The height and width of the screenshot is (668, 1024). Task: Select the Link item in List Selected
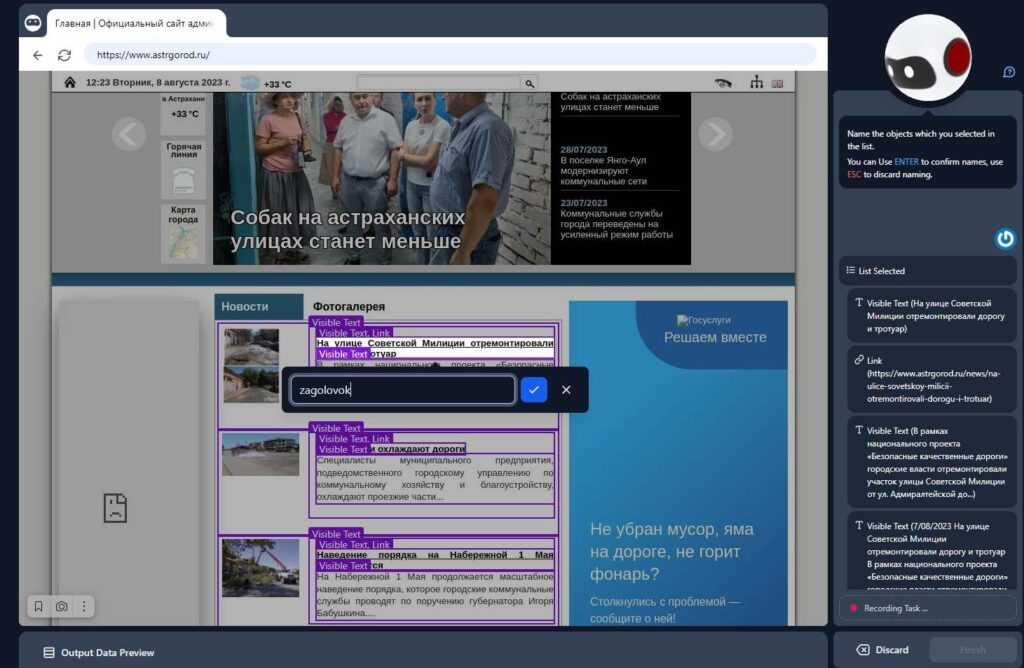[931, 379]
